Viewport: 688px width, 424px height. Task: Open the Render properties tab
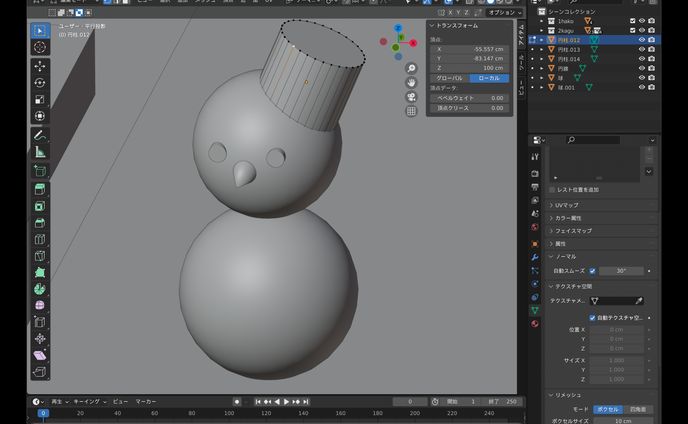click(x=535, y=174)
